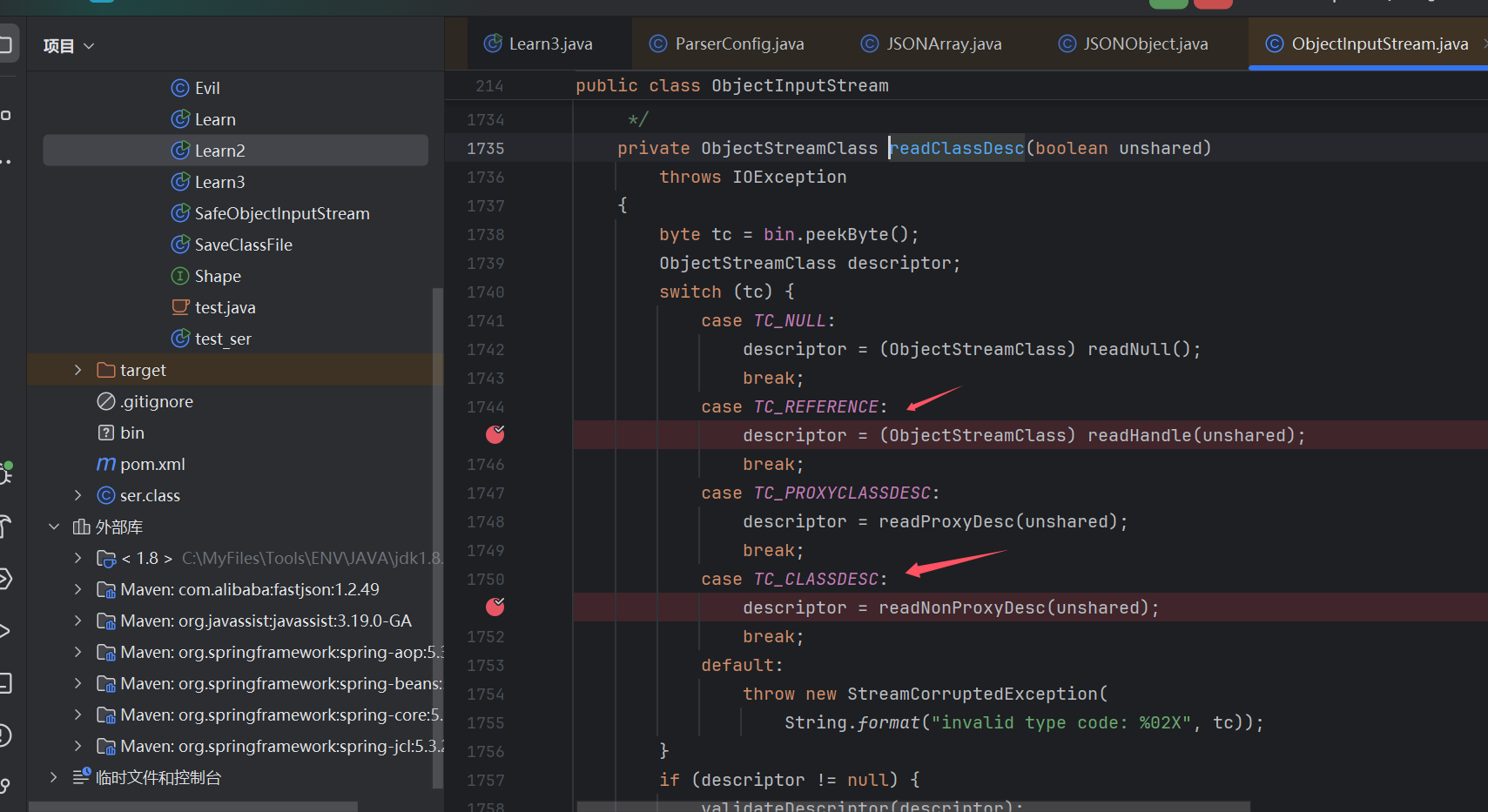Click the scratches and consoles icon beside 临时文件和控制台
1488x812 pixels.
[x=82, y=776]
